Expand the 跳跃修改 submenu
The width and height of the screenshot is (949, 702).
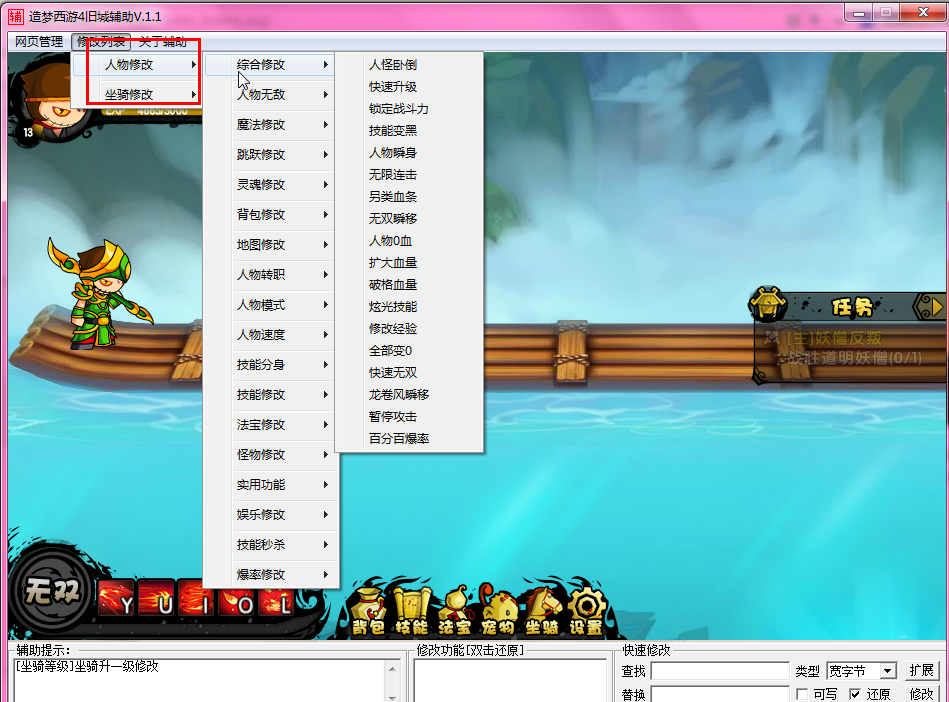270,155
